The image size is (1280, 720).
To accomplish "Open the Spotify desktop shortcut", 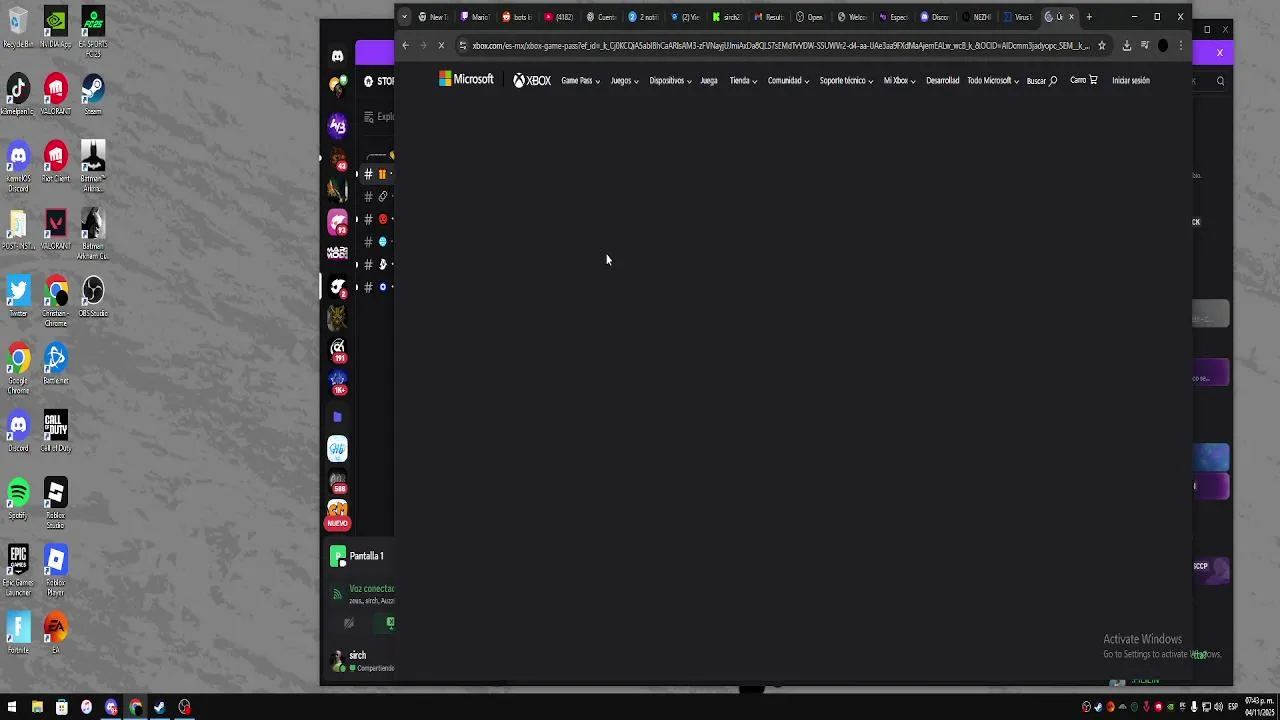I will [x=18, y=498].
